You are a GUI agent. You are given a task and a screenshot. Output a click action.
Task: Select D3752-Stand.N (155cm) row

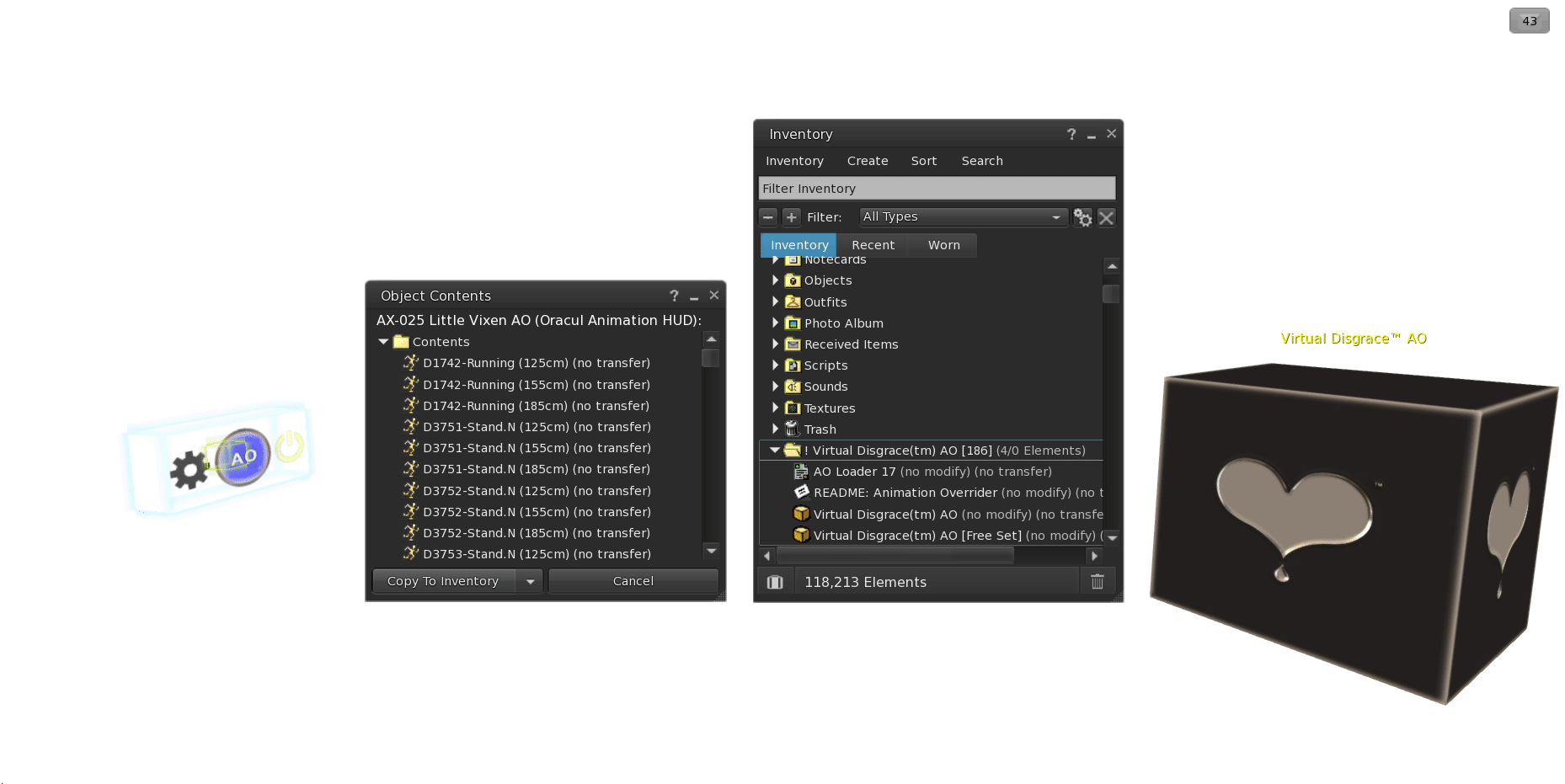[537, 512]
